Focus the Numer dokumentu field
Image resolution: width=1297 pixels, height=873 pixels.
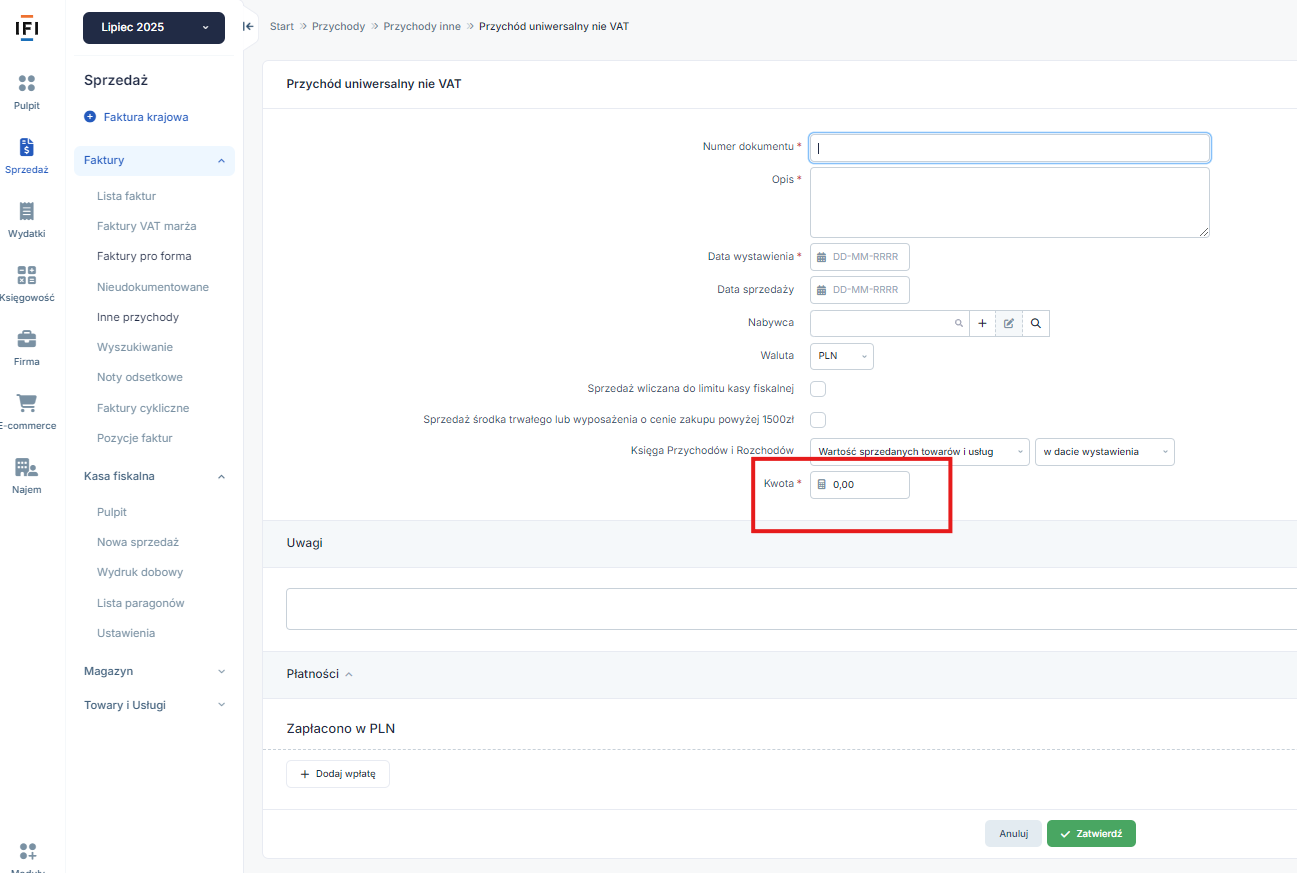(x=1010, y=148)
